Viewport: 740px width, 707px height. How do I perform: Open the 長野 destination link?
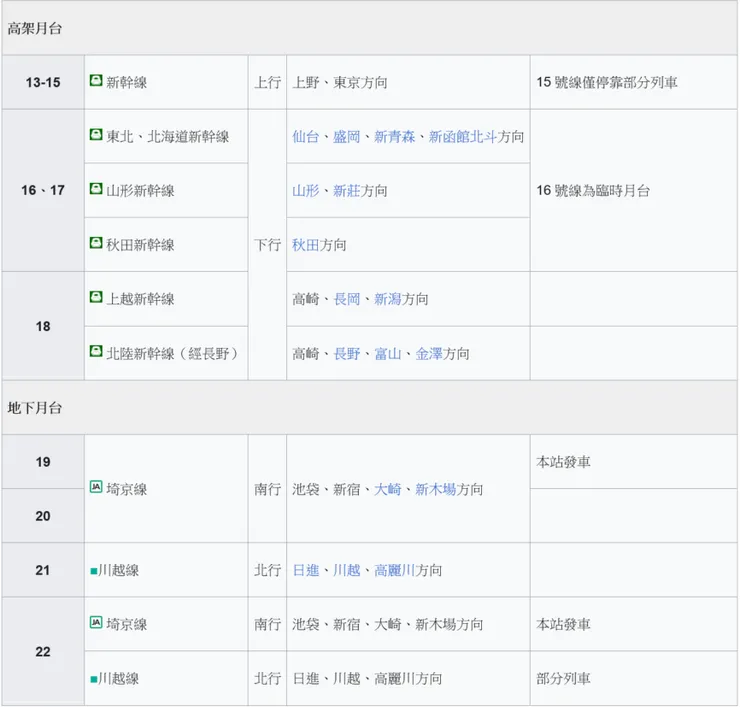346,354
